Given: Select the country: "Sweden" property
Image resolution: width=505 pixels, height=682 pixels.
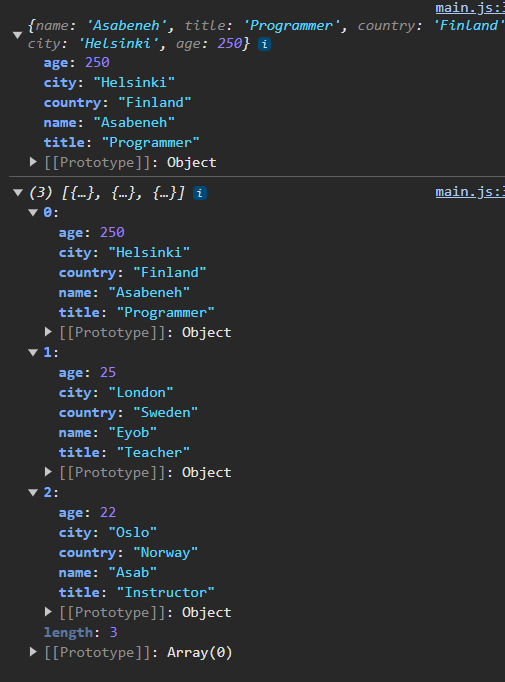Looking at the screenshot, I should (x=128, y=412).
